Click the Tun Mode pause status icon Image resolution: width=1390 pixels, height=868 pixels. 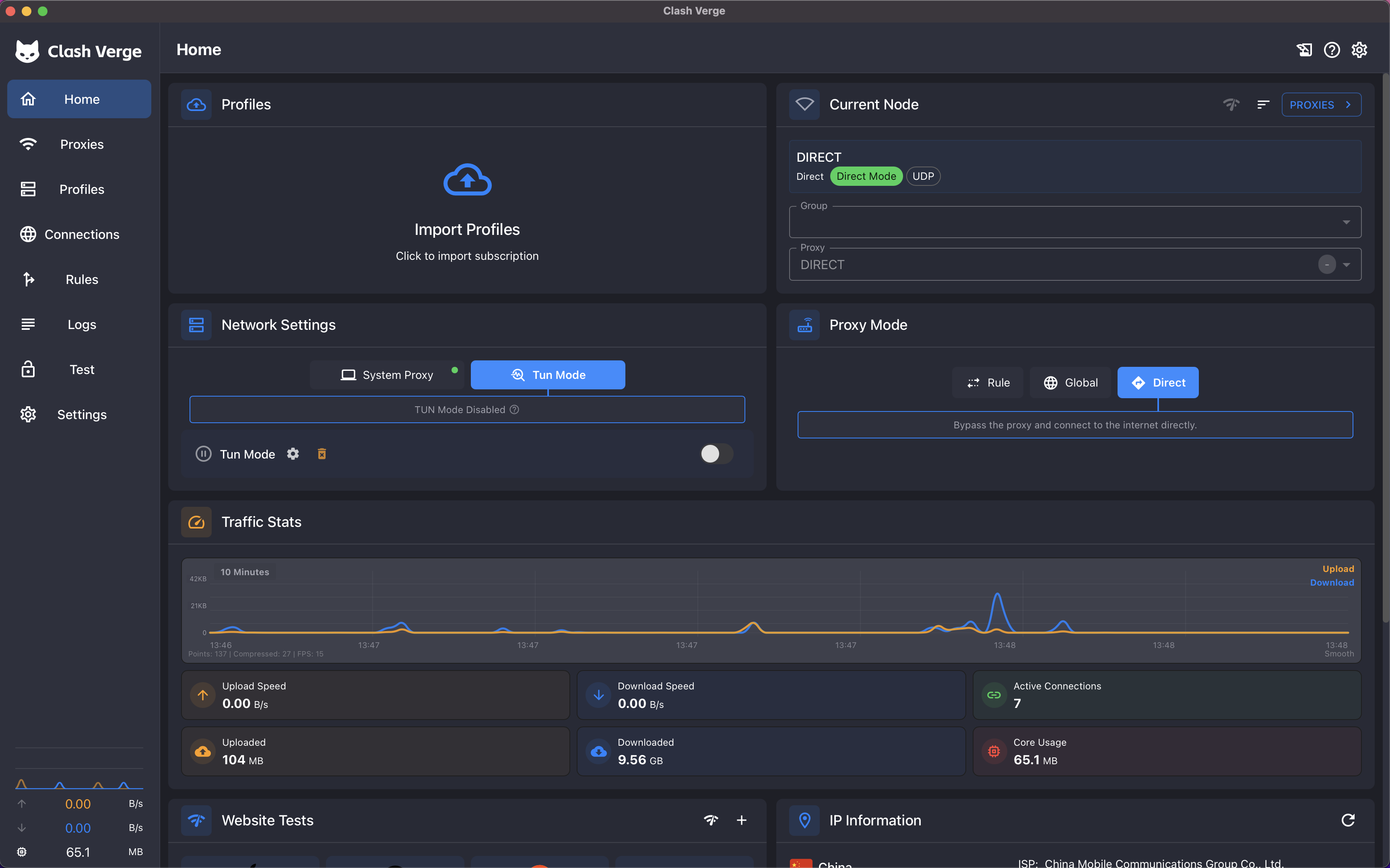click(x=203, y=454)
